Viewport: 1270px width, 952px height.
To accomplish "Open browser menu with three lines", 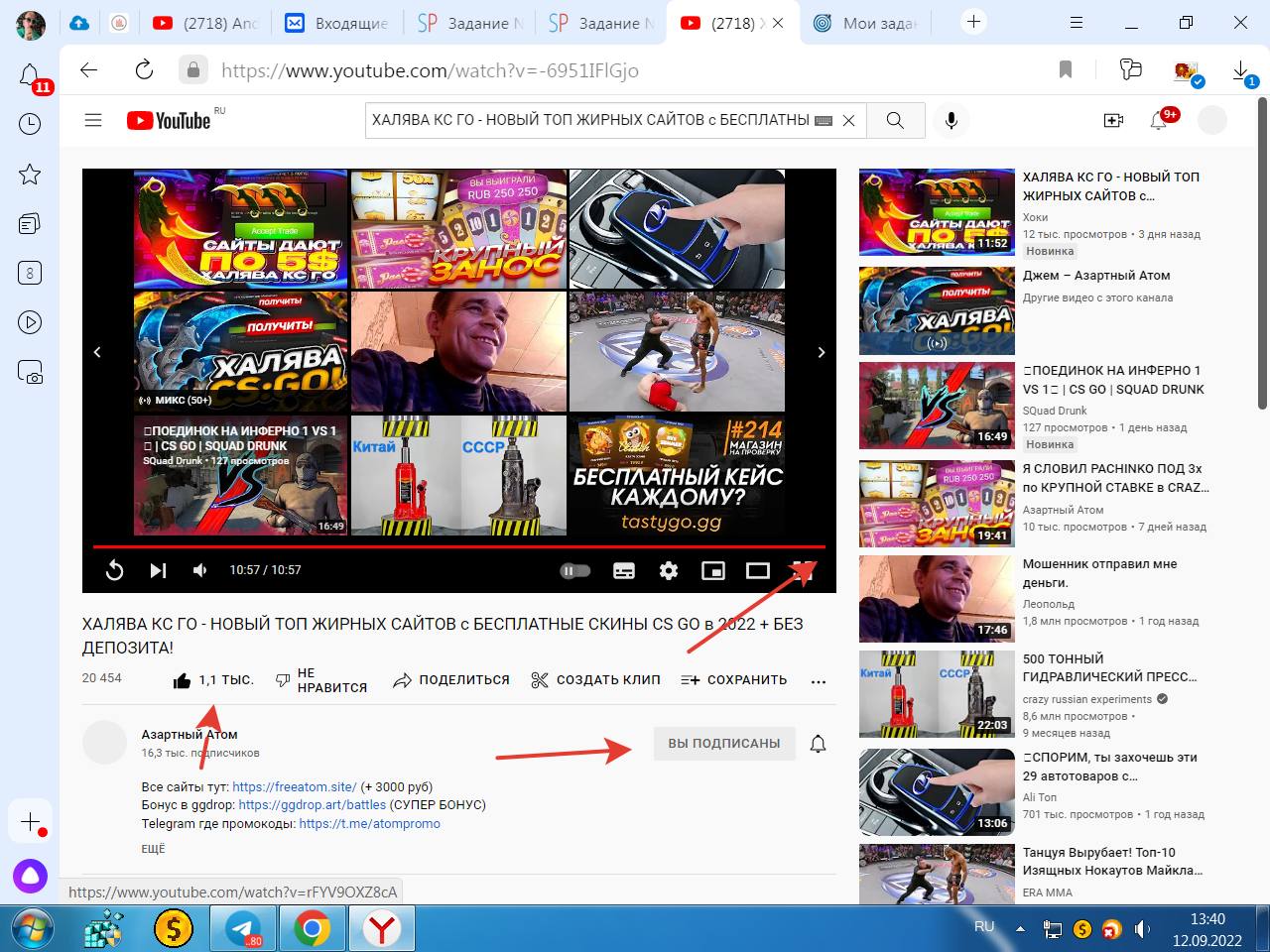I will pyautogui.click(x=1077, y=22).
